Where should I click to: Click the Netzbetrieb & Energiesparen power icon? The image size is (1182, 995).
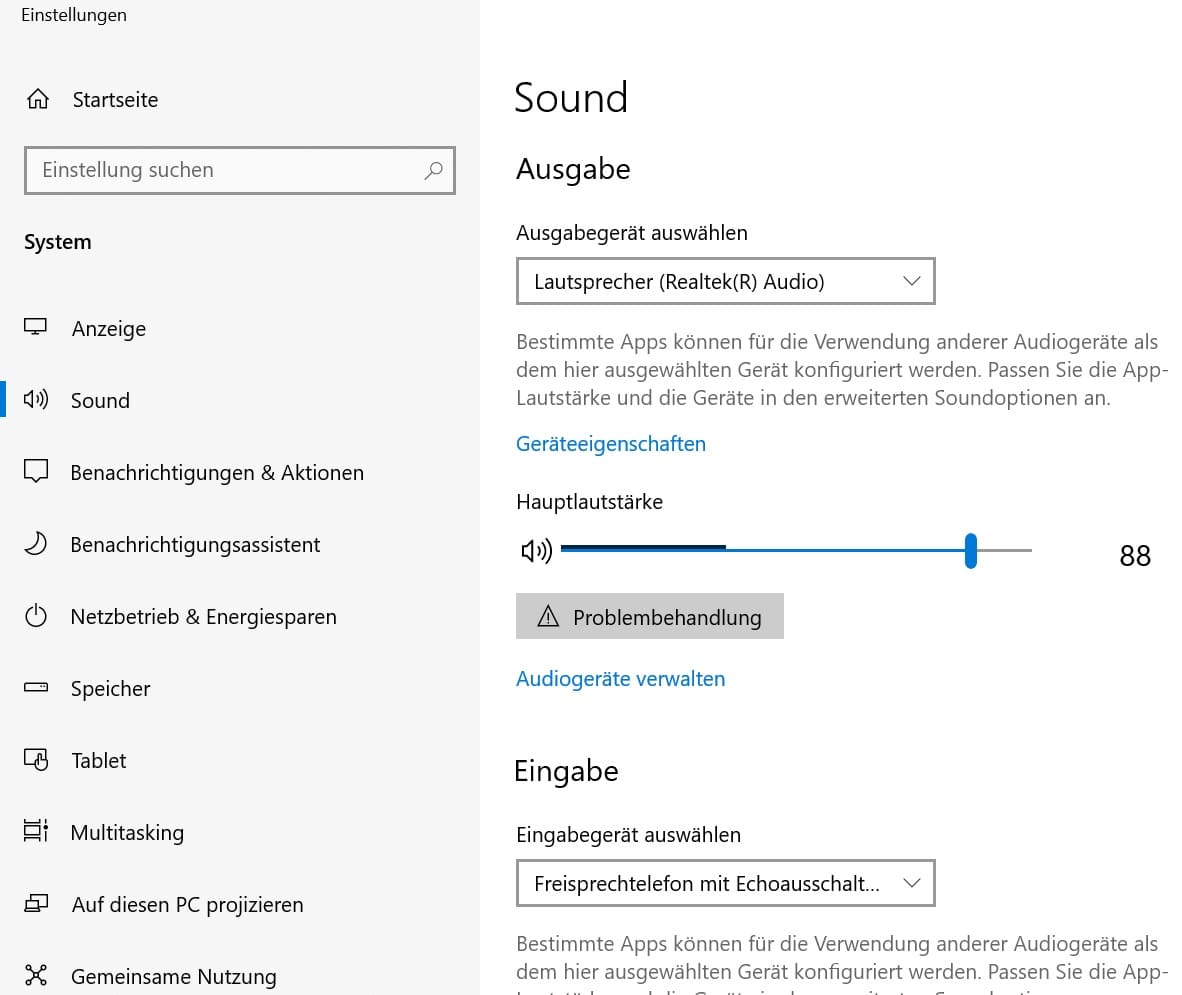36,616
